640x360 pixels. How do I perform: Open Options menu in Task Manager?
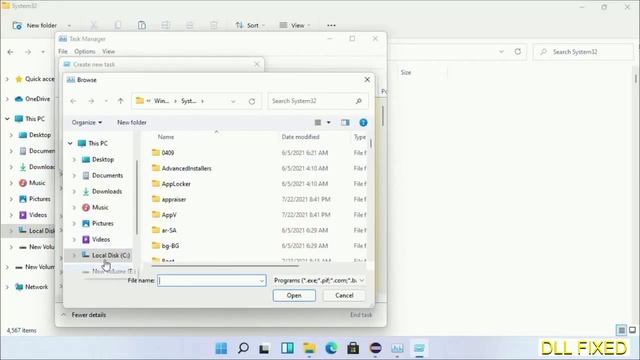coord(84,51)
